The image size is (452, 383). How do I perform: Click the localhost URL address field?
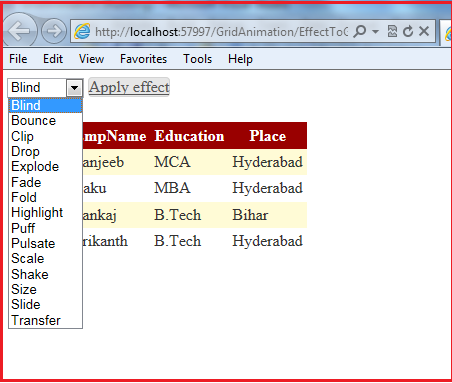tap(221, 32)
